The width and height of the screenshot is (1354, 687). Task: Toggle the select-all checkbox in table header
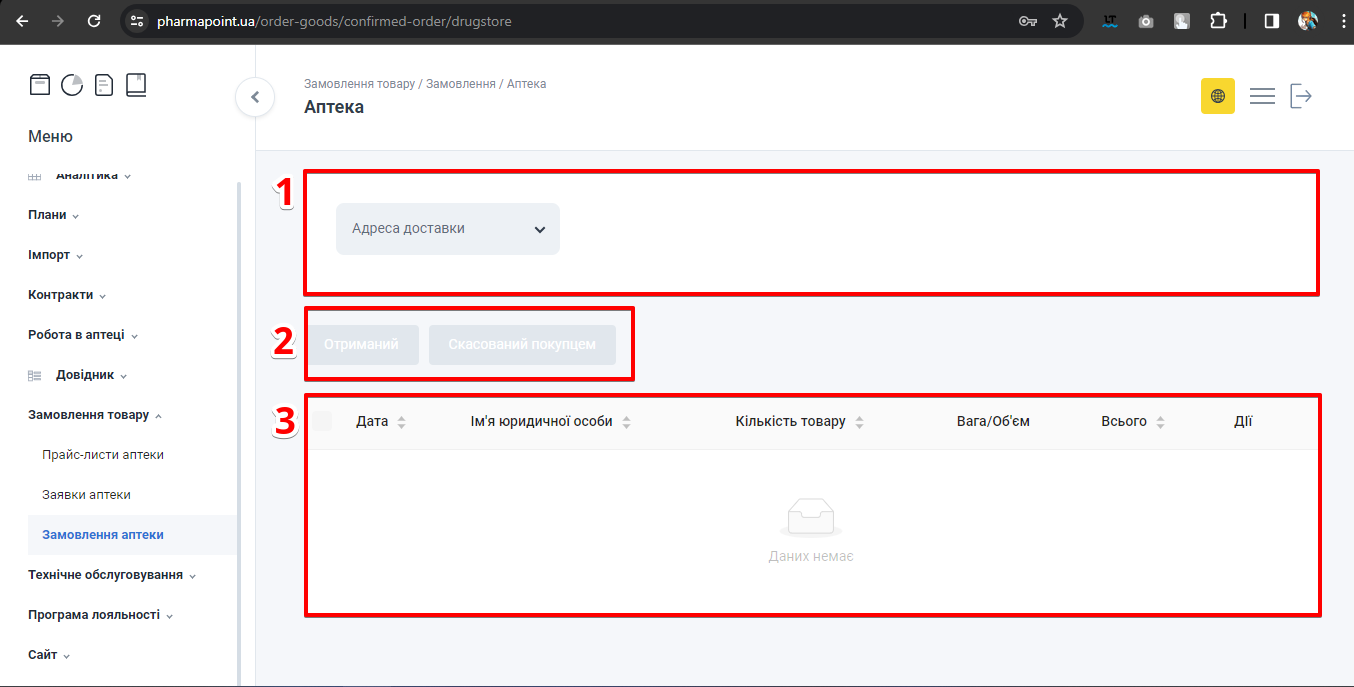[322, 421]
